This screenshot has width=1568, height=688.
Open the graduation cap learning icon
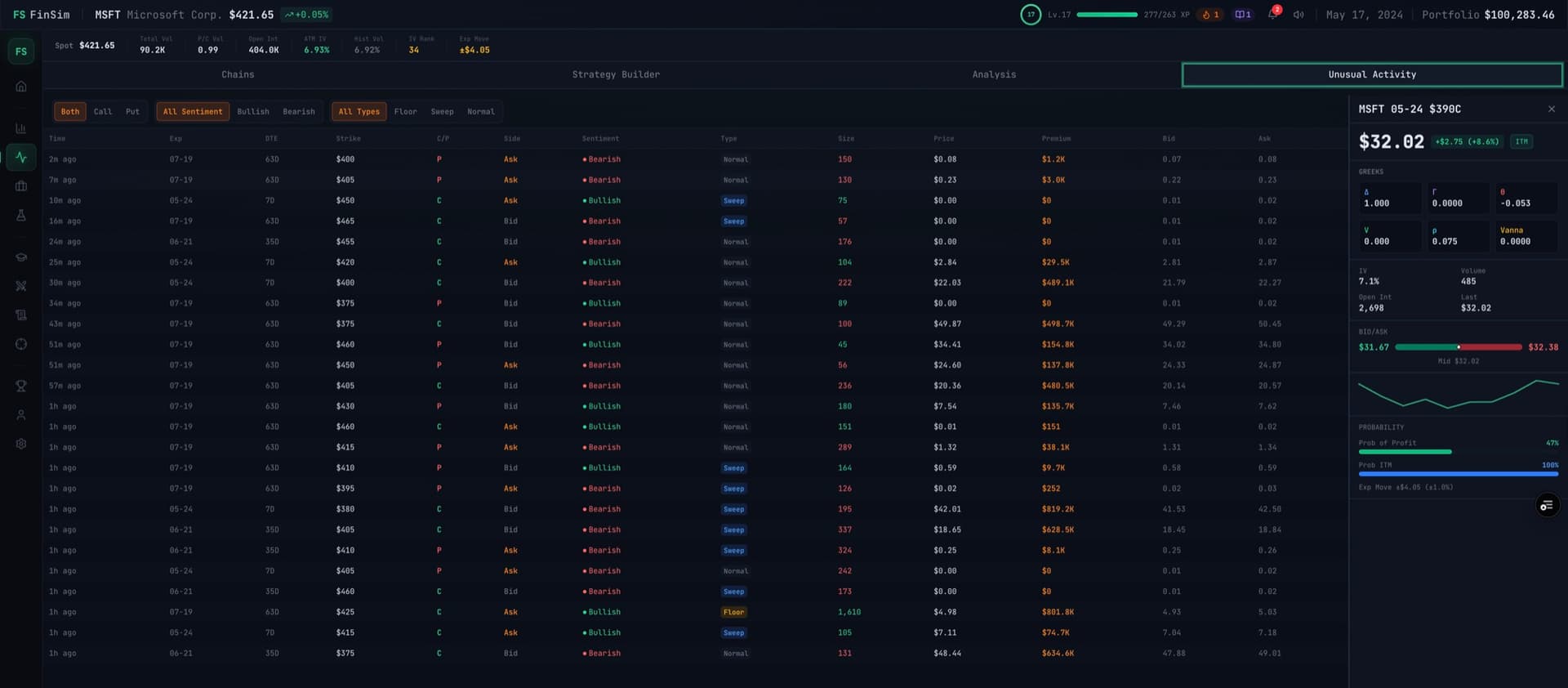tap(21, 257)
